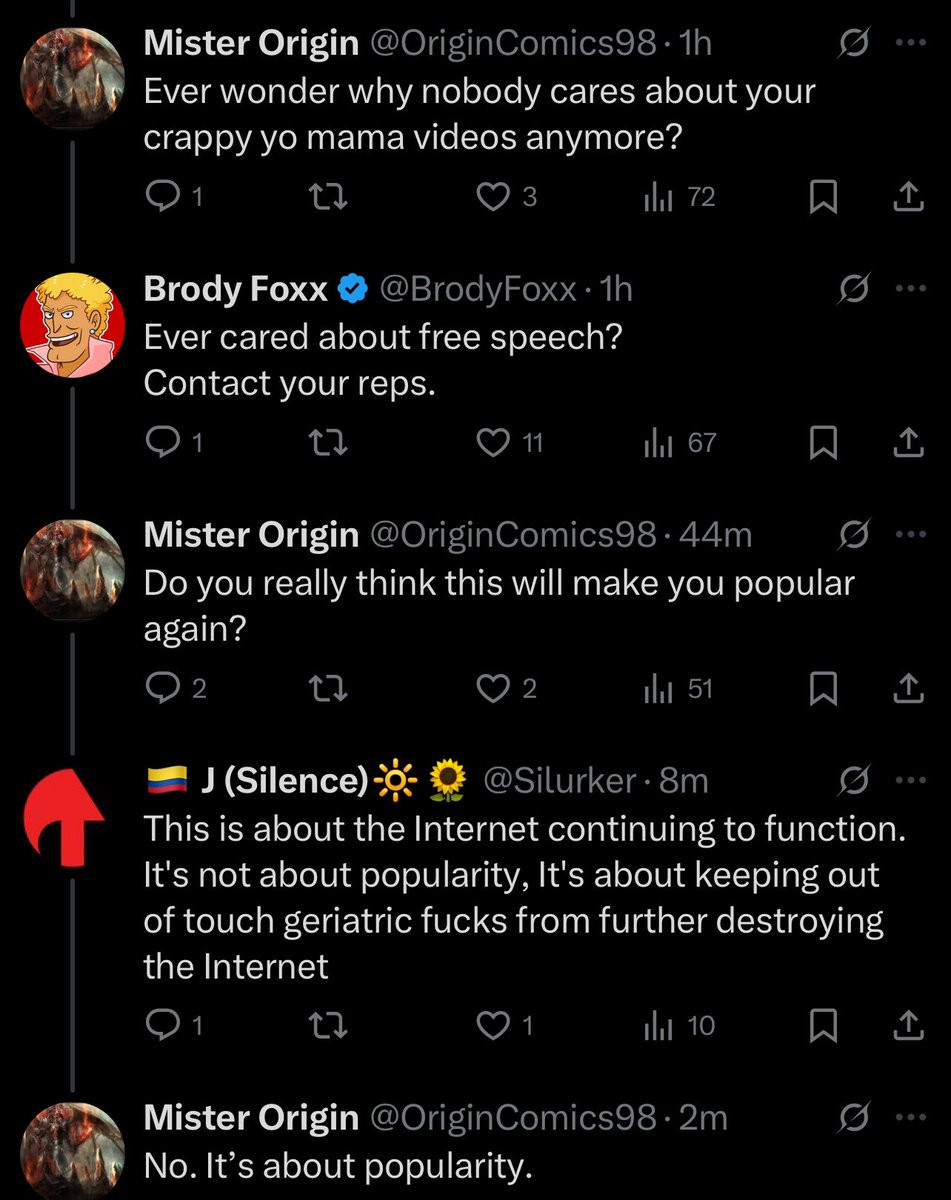Image resolution: width=951 pixels, height=1200 pixels.
Task: Click Brody Foxx's cartoon avatar
Action: [72, 325]
